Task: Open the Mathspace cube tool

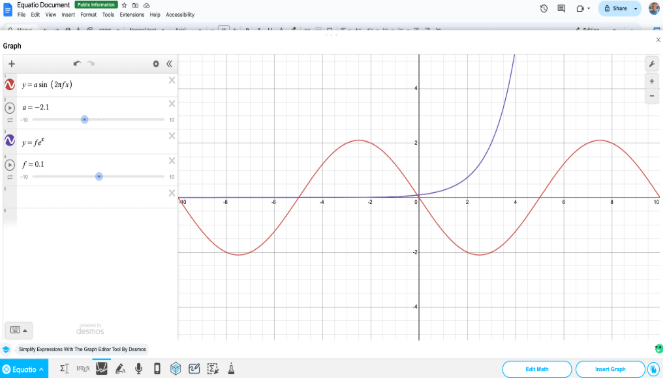Action: point(175,369)
